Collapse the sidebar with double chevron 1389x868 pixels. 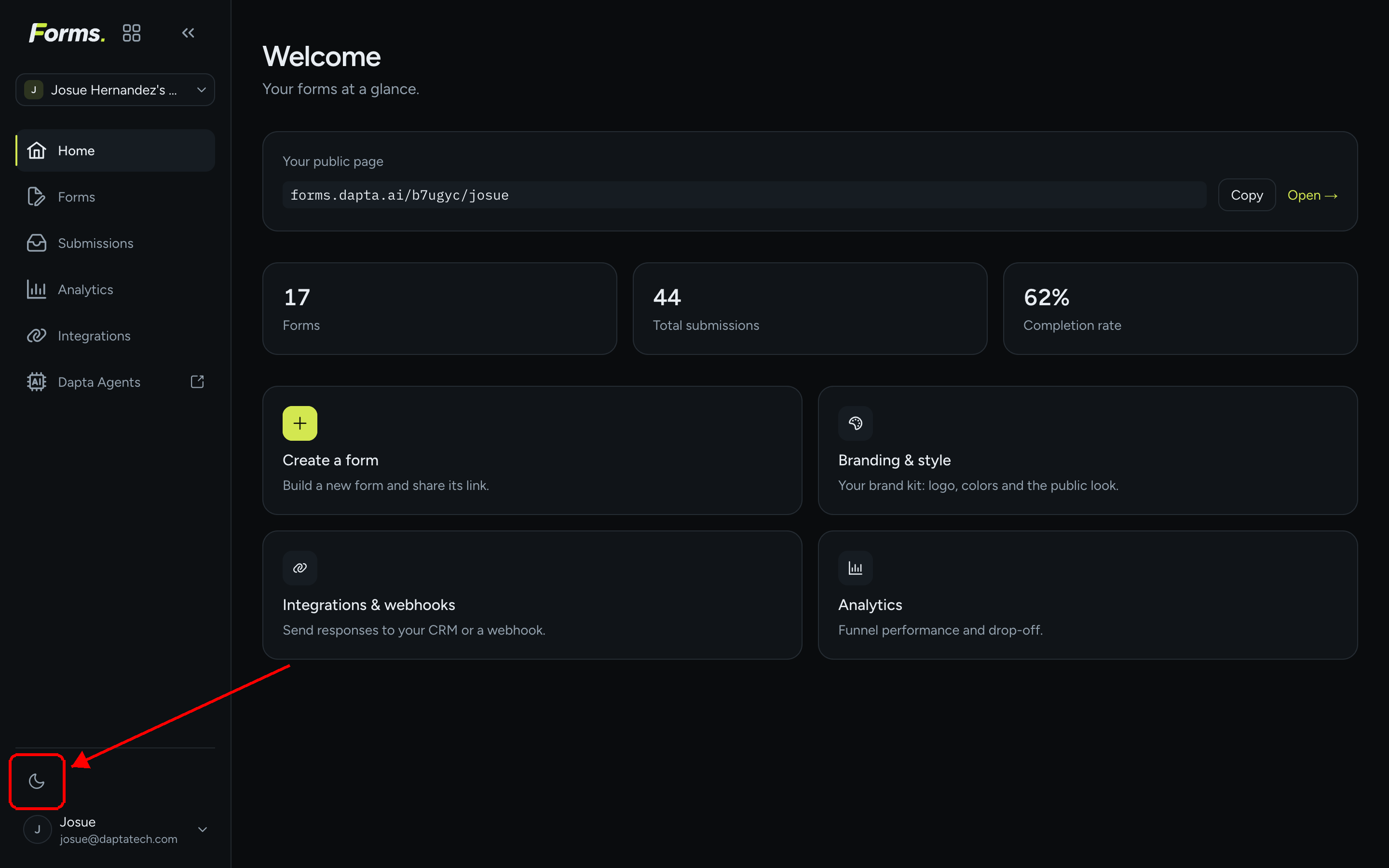(188, 33)
